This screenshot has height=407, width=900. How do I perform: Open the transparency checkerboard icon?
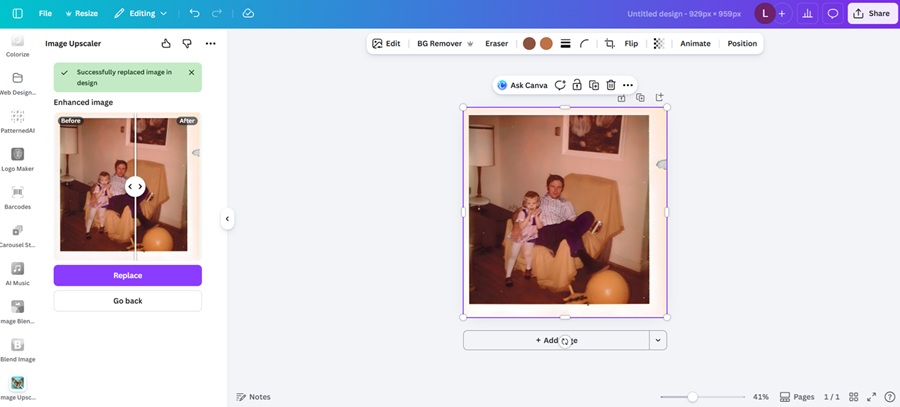click(x=659, y=44)
